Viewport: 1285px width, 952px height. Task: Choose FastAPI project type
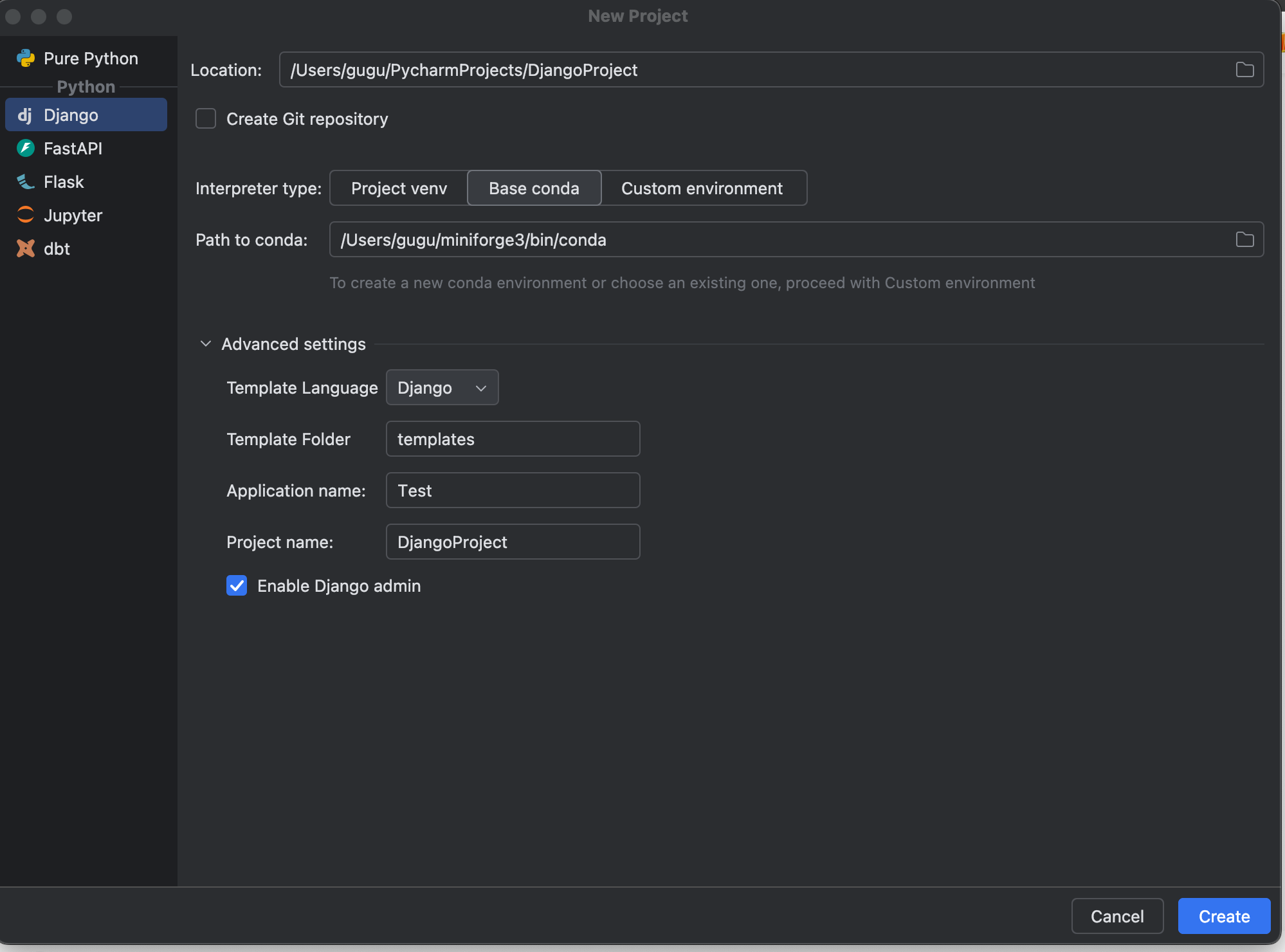[86, 149]
